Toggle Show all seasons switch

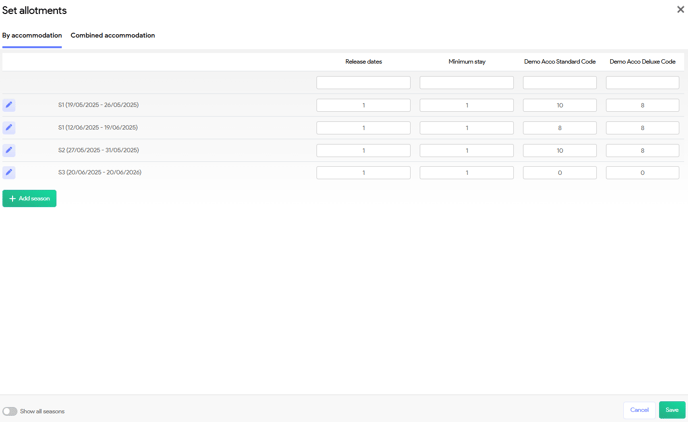pyautogui.click(x=10, y=411)
